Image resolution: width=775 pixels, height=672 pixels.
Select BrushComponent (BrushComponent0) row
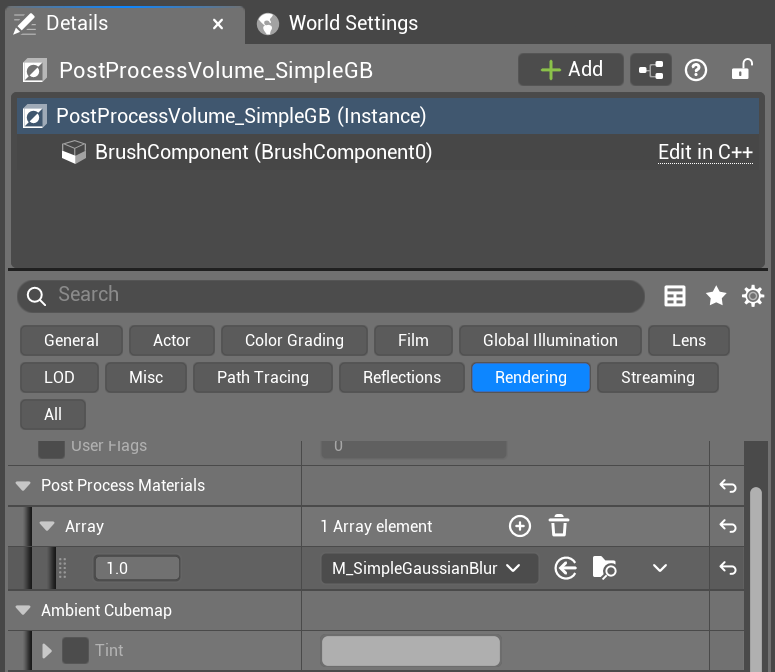pos(388,152)
